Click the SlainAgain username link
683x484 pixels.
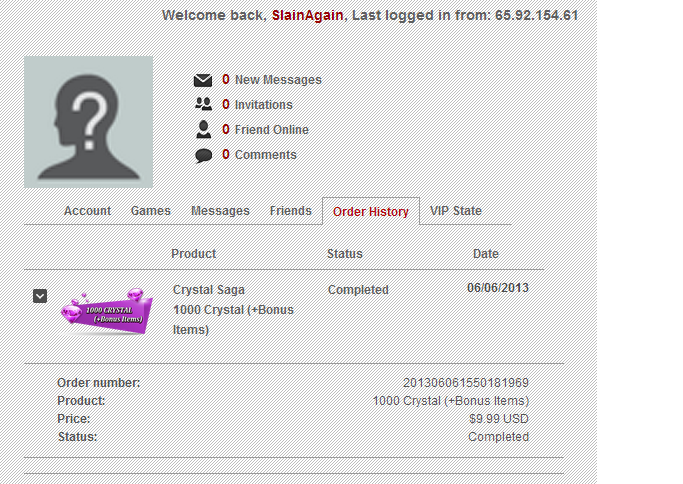click(308, 15)
